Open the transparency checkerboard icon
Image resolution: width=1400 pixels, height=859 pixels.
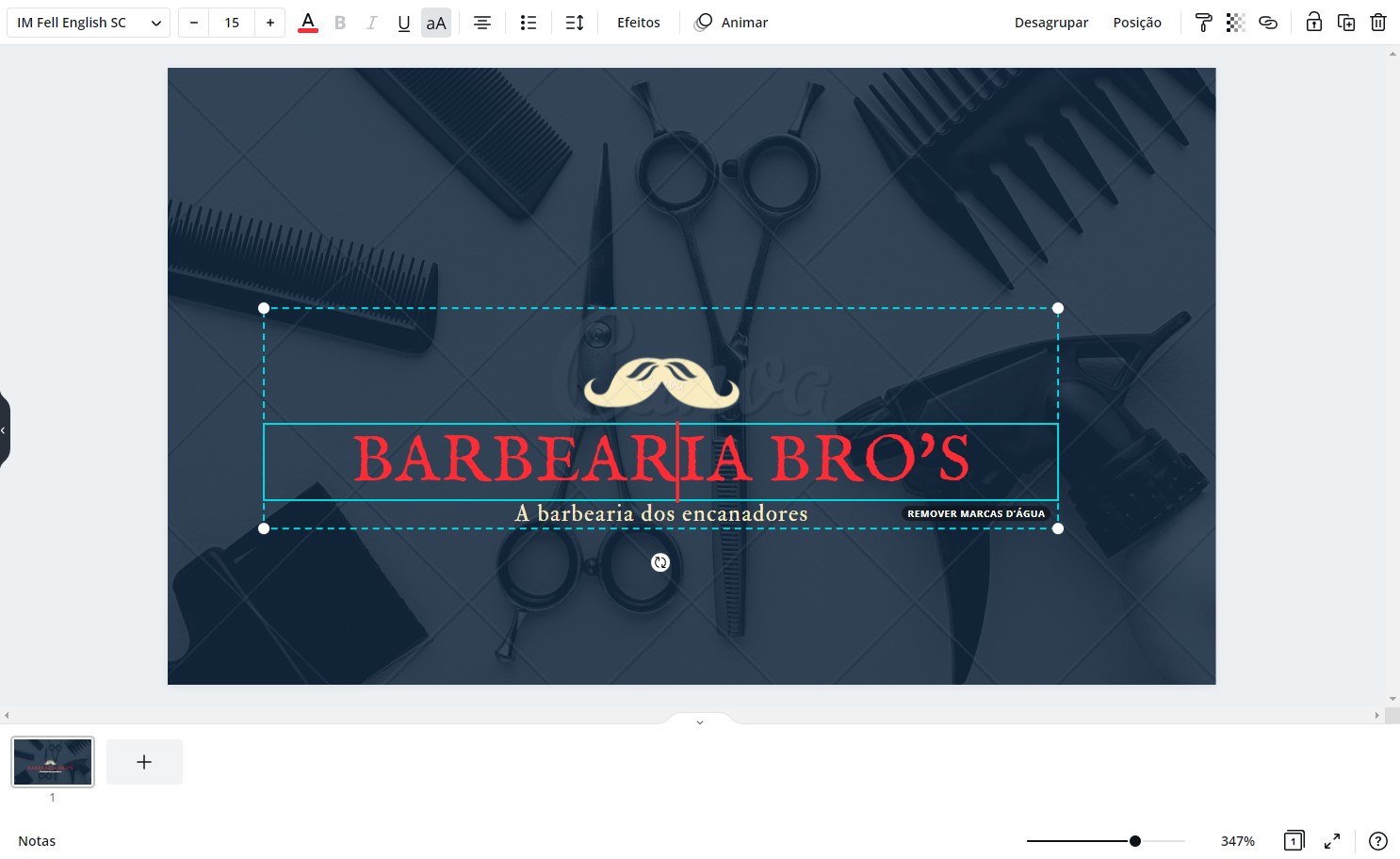(x=1236, y=23)
